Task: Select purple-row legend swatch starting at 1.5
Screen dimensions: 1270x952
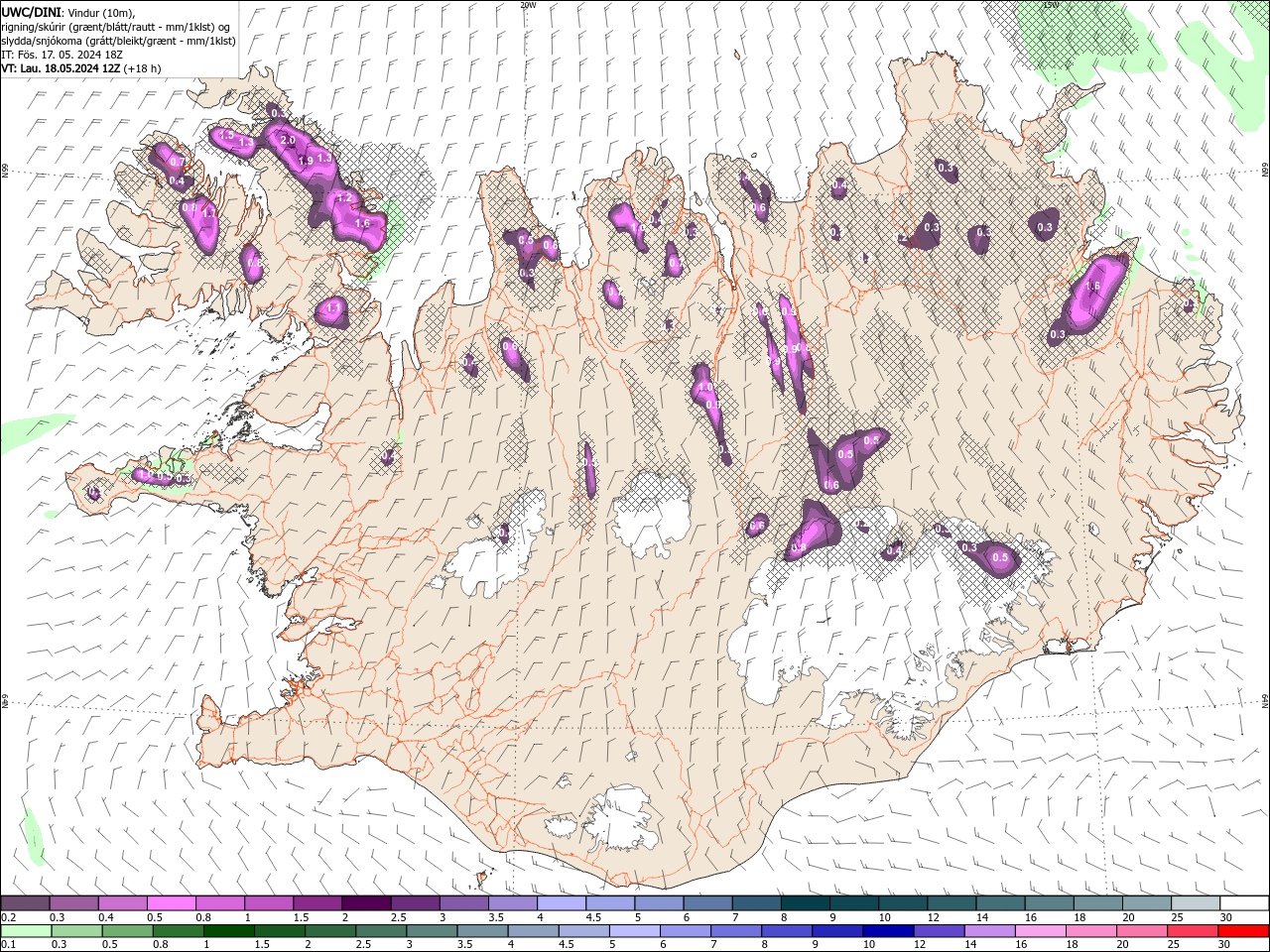Action: click(317, 903)
